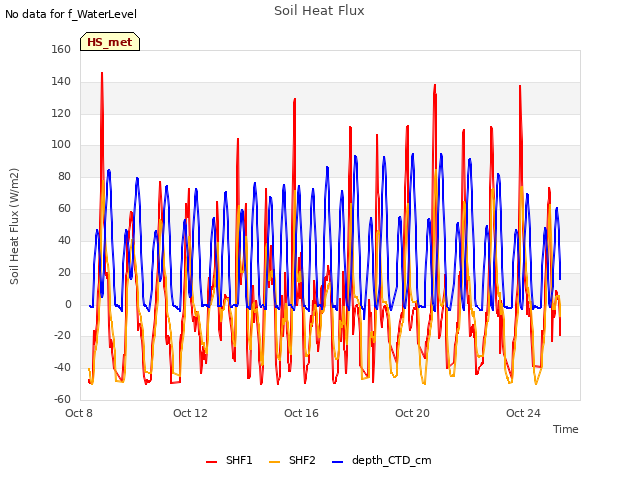The image size is (640, 480).
Task: Click the 0 y-axis tick label
Action: click(68, 304)
